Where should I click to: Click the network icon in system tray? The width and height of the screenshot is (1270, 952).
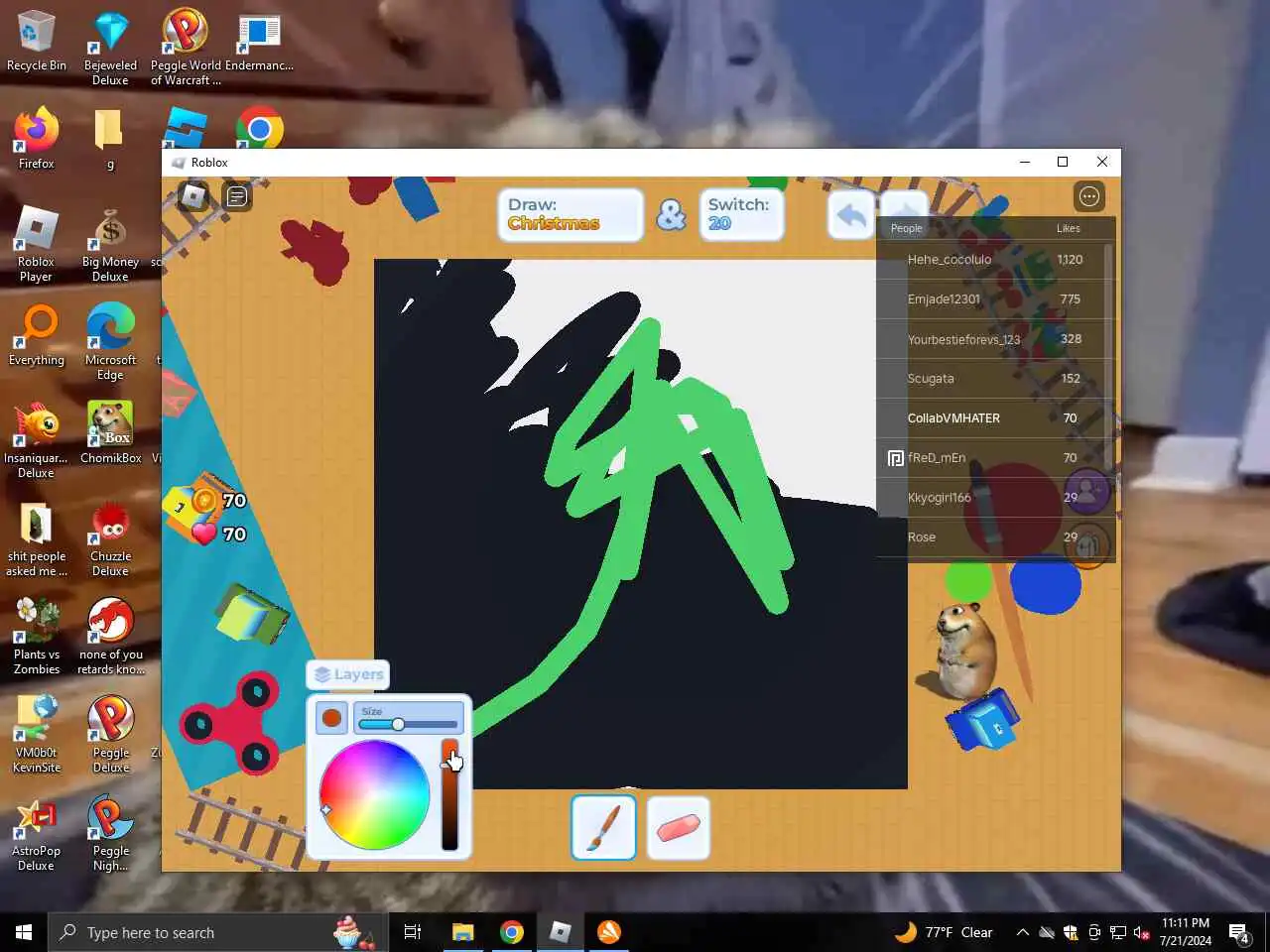(1118, 932)
